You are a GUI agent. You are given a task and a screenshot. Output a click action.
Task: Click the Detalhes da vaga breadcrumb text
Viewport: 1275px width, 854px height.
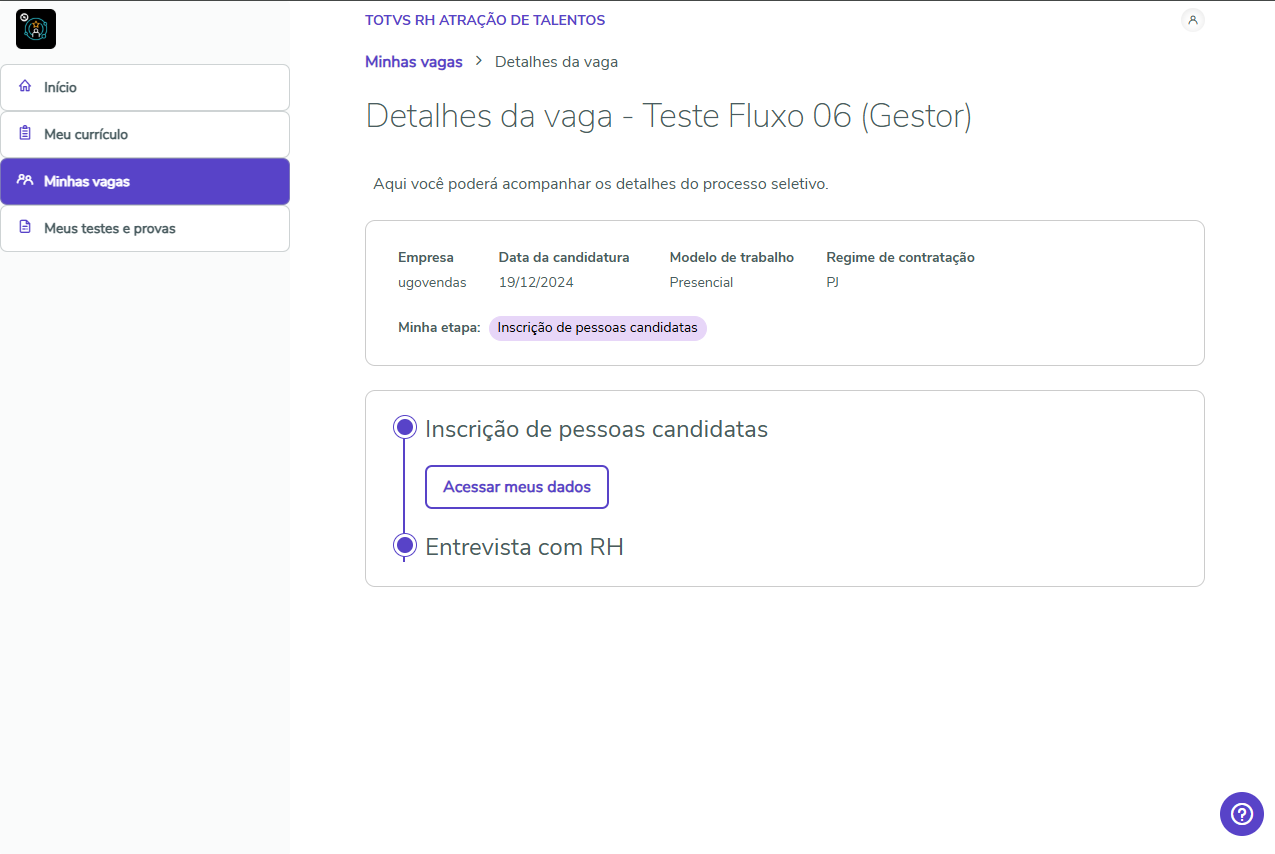(556, 62)
